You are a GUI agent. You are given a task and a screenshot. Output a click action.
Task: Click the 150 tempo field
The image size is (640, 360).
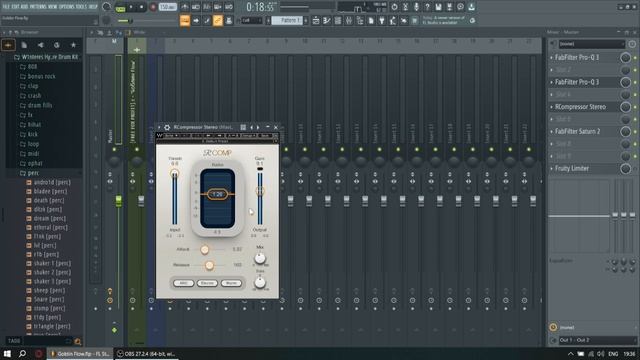(167, 7)
